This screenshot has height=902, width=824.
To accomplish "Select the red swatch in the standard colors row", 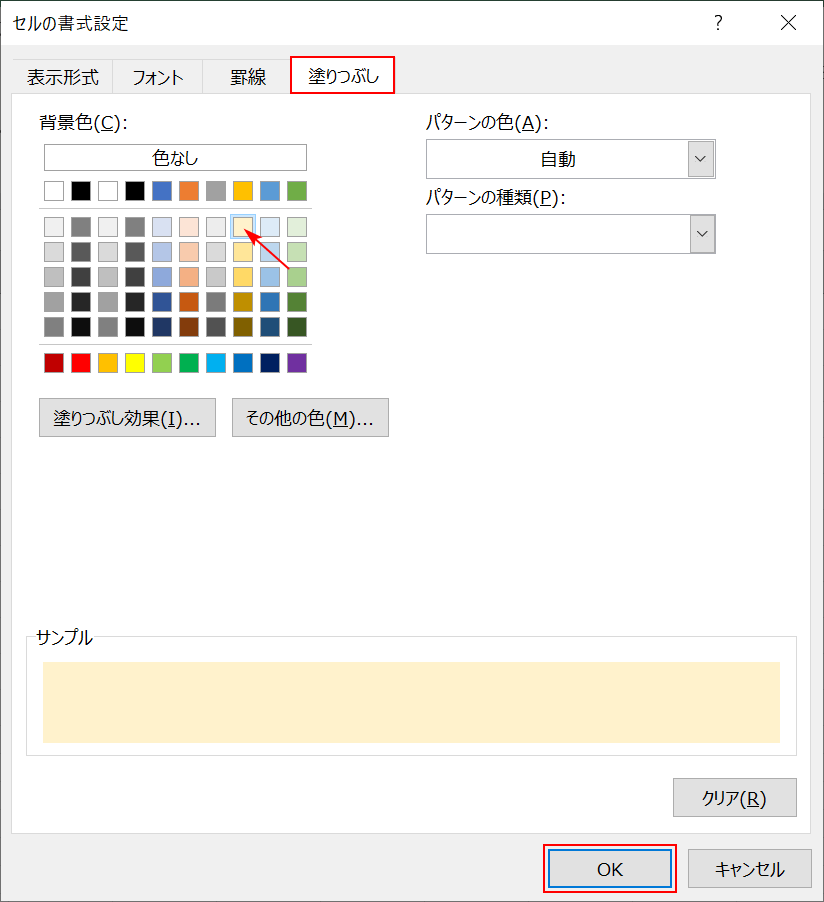I will click(x=80, y=363).
